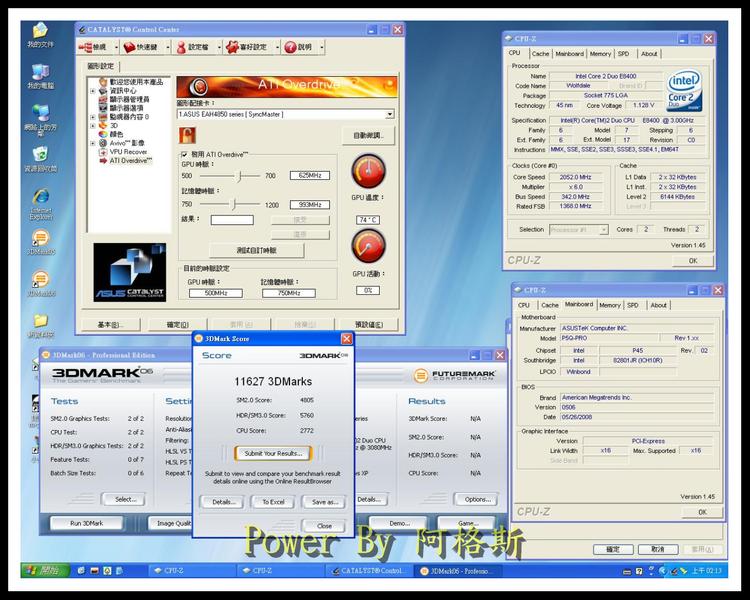Open the network places desktop icon
Viewport: 750px width, 600px height.
pyautogui.click(x=41, y=120)
